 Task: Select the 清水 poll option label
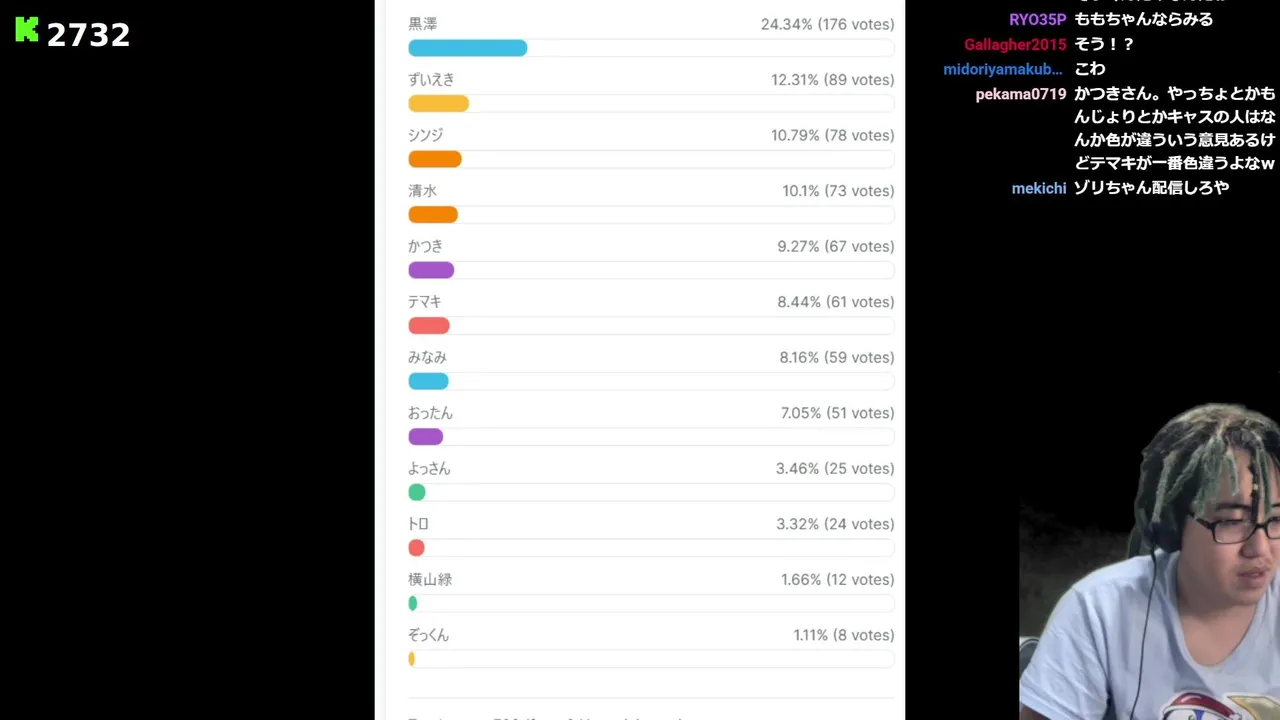(423, 191)
